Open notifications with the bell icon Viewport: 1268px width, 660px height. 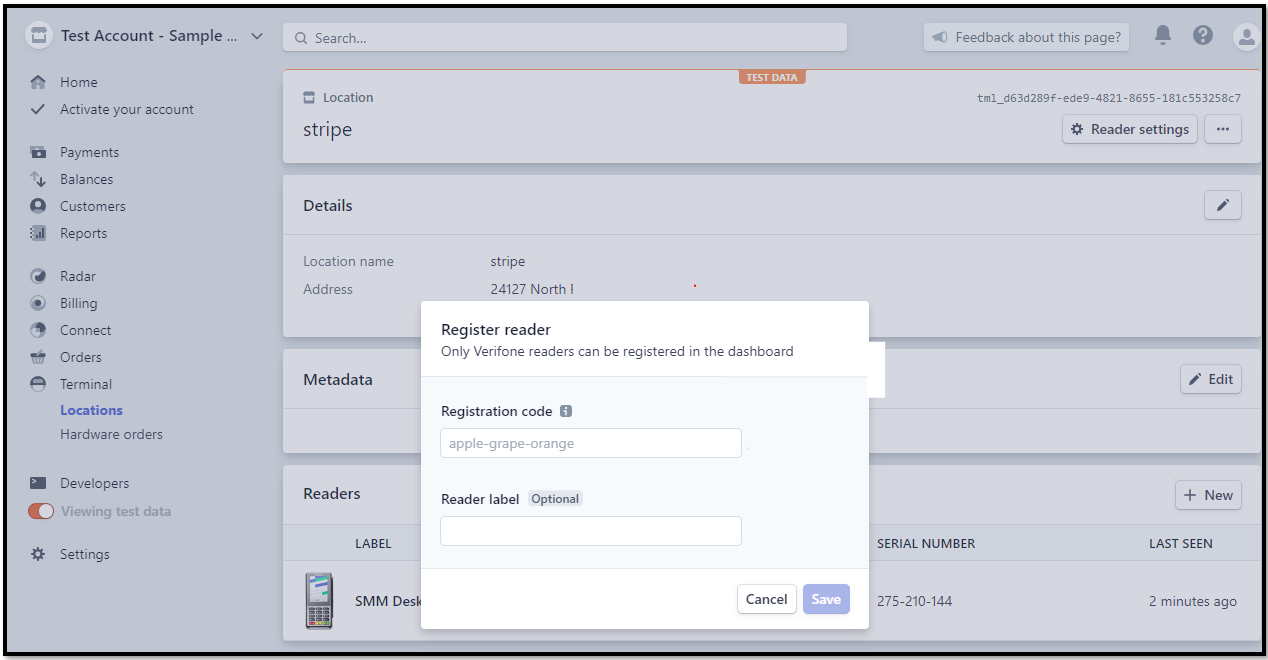click(x=1162, y=36)
